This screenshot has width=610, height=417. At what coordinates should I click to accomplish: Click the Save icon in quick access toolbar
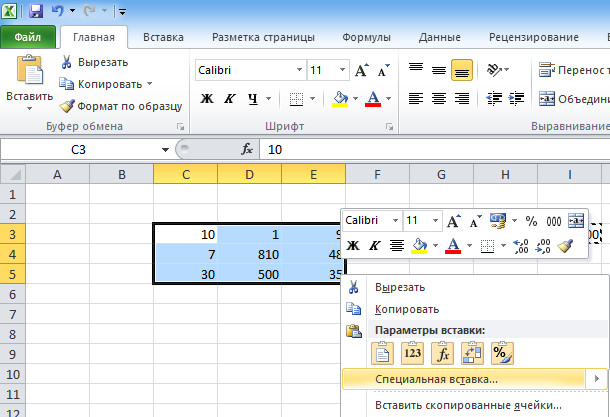click(x=36, y=11)
